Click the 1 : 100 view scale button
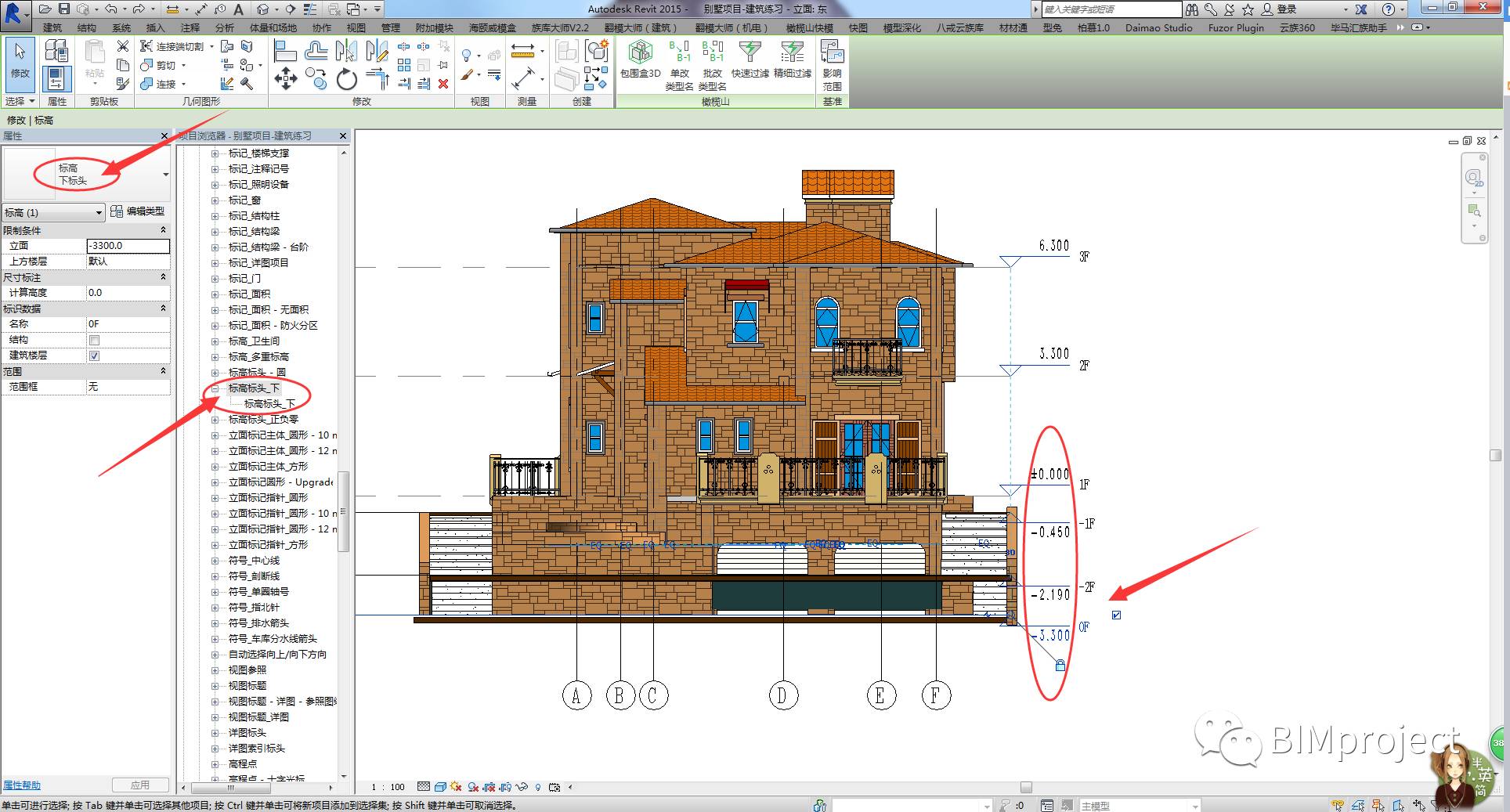1510x812 pixels. [x=388, y=787]
